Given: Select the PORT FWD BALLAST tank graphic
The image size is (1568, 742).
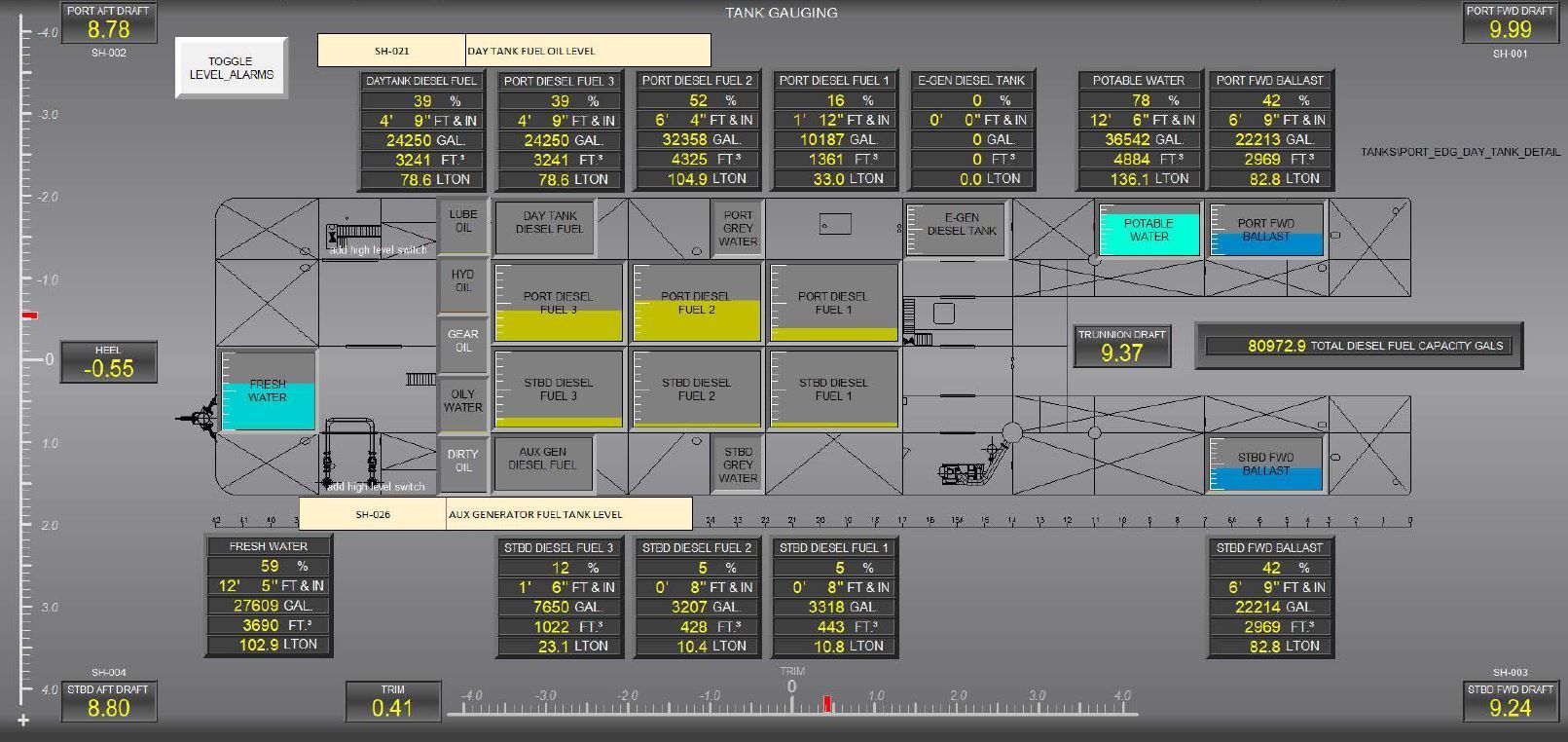Looking at the screenshot, I should tap(1266, 230).
